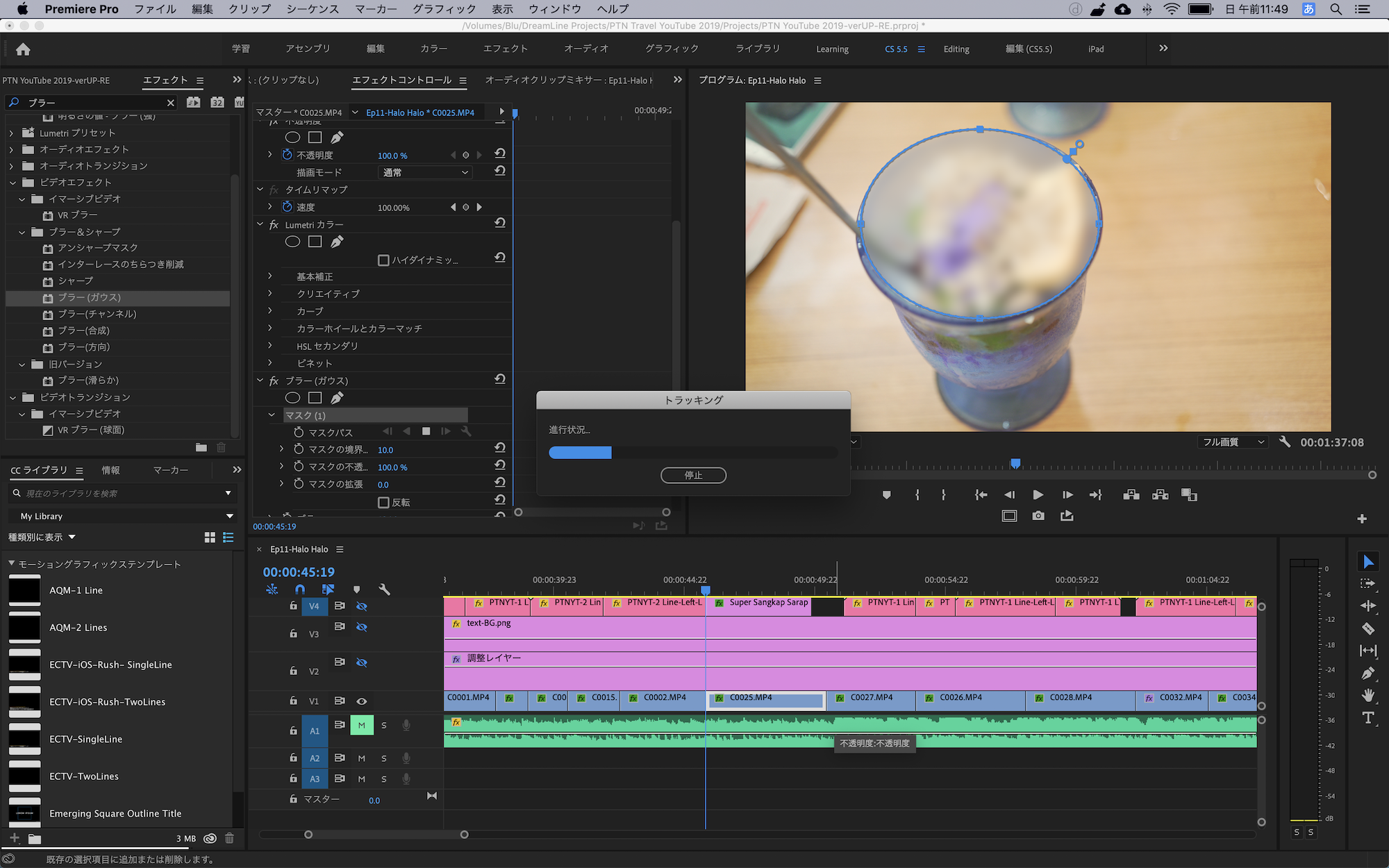The height and width of the screenshot is (868, 1389).
Task: Open timeline display settings wrench
Action: pyautogui.click(x=384, y=590)
